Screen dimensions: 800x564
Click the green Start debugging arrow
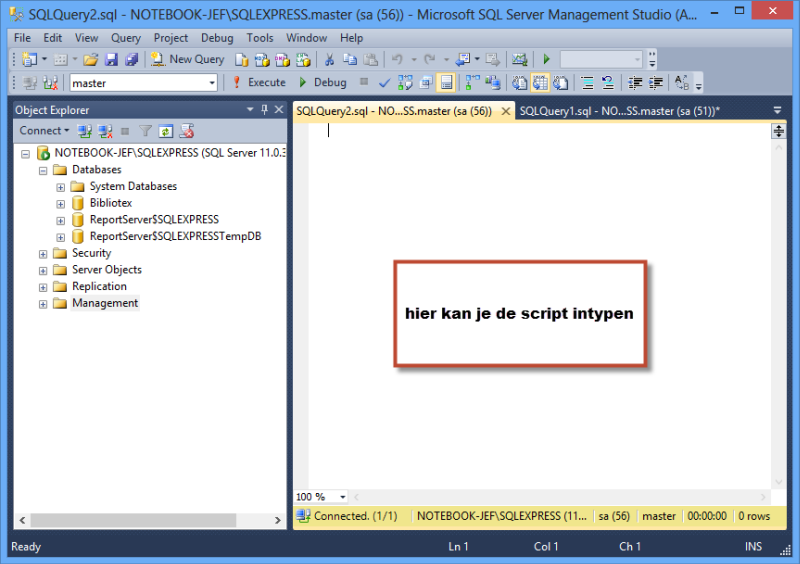coord(546,60)
